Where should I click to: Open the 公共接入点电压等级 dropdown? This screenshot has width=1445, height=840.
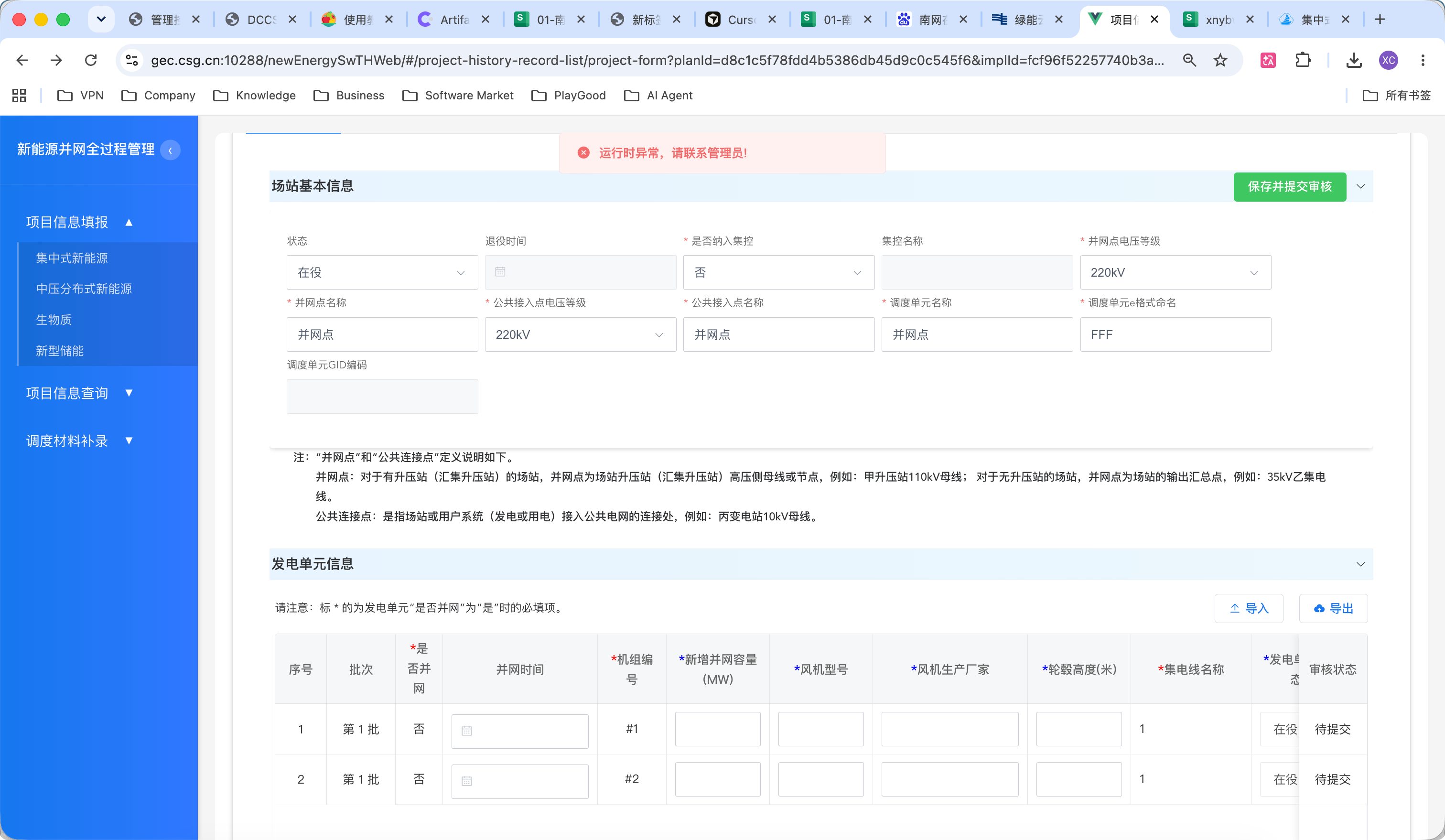pos(580,334)
